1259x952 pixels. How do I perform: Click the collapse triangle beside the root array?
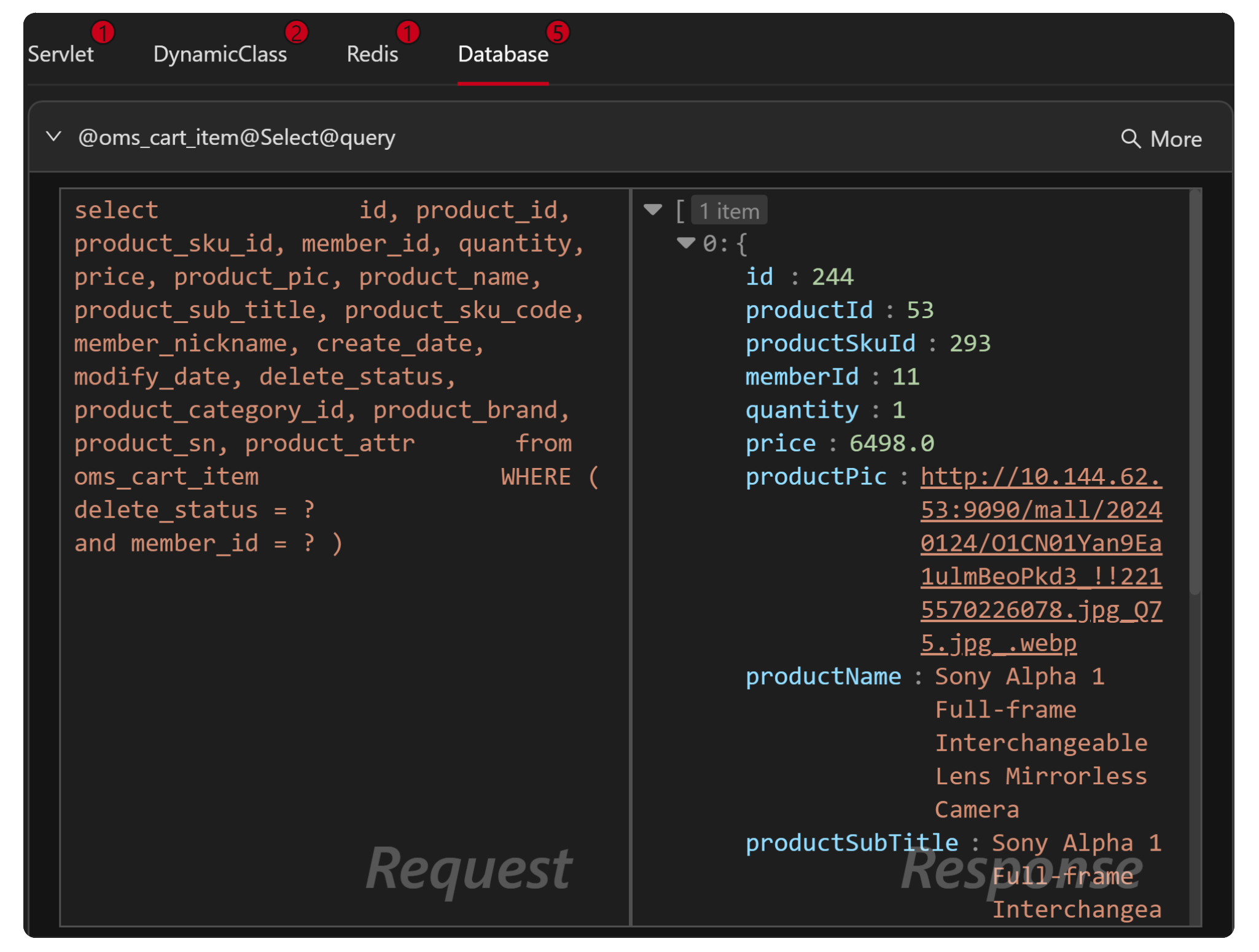coord(653,209)
